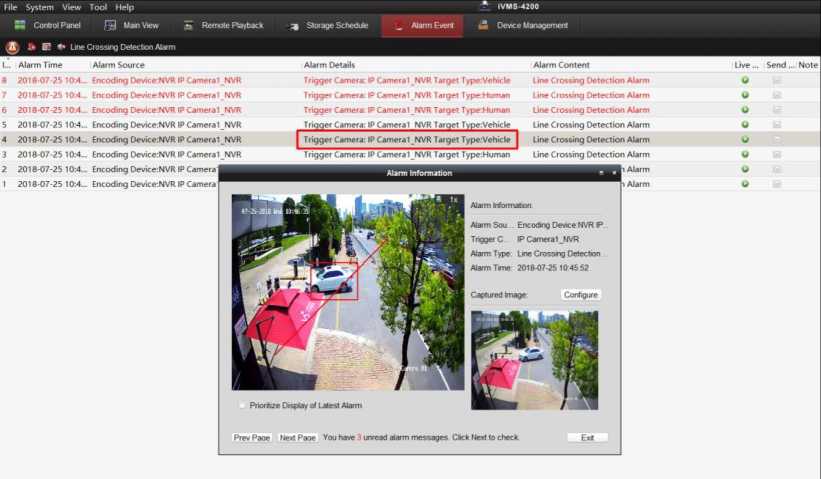Open the Device Management tab
Image resolution: width=821 pixels, height=479 pixels.
tap(521, 25)
